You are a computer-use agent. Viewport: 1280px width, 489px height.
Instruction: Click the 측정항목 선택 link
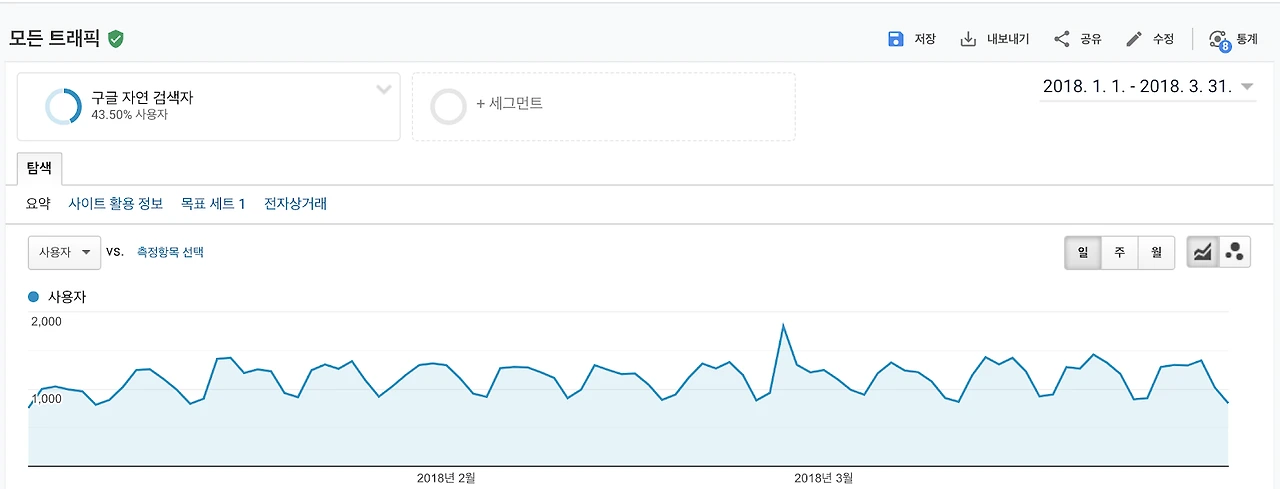tap(170, 252)
